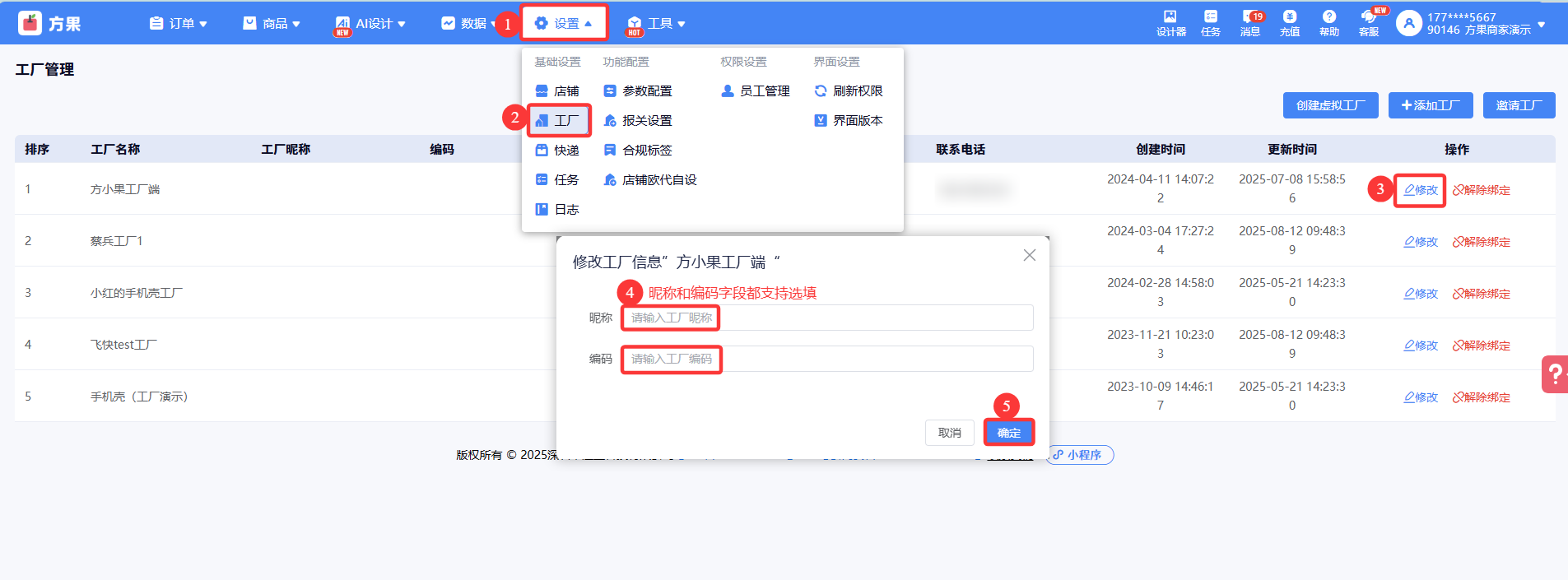Click the 工厂名称 column header
The height and width of the screenshot is (580, 1568).
point(115,149)
